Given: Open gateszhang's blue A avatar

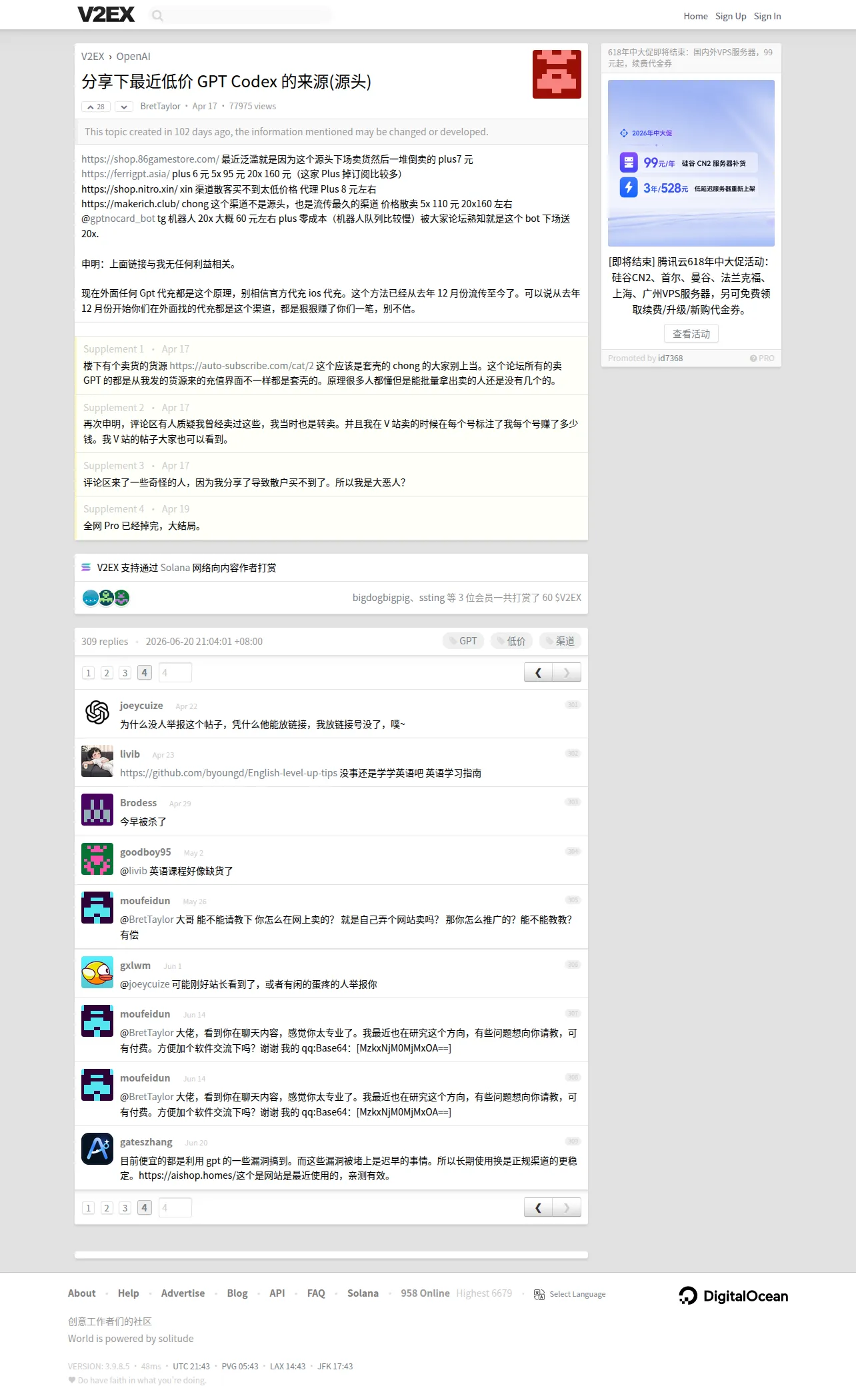Looking at the screenshot, I should pyautogui.click(x=97, y=1149).
